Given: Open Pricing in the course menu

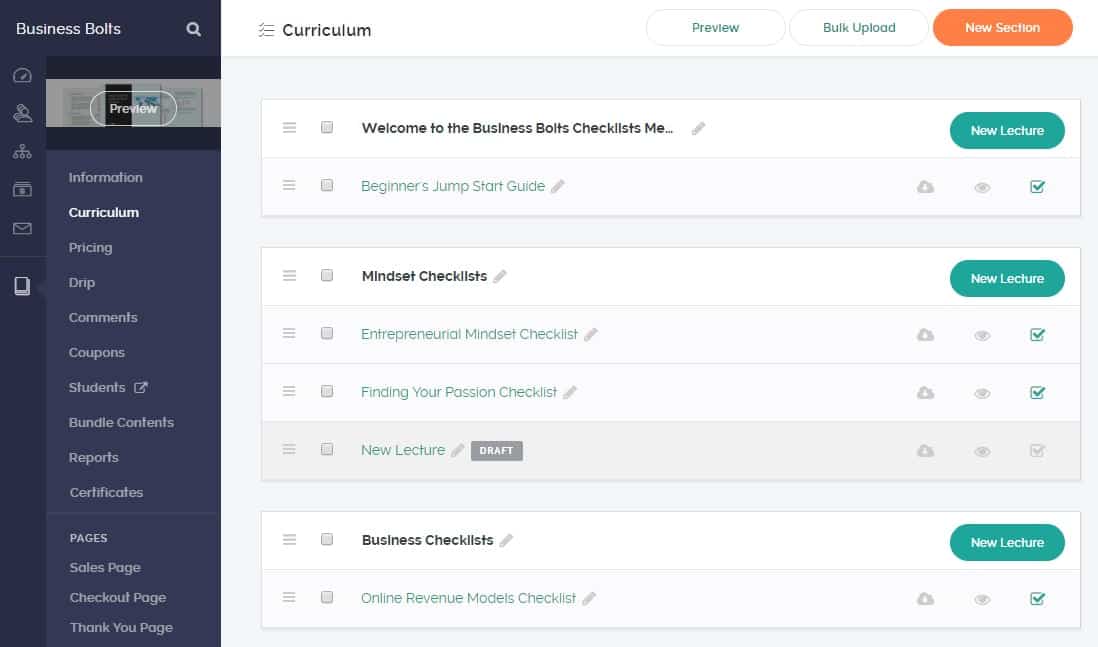Looking at the screenshot, I should click(x=90, y=247).
